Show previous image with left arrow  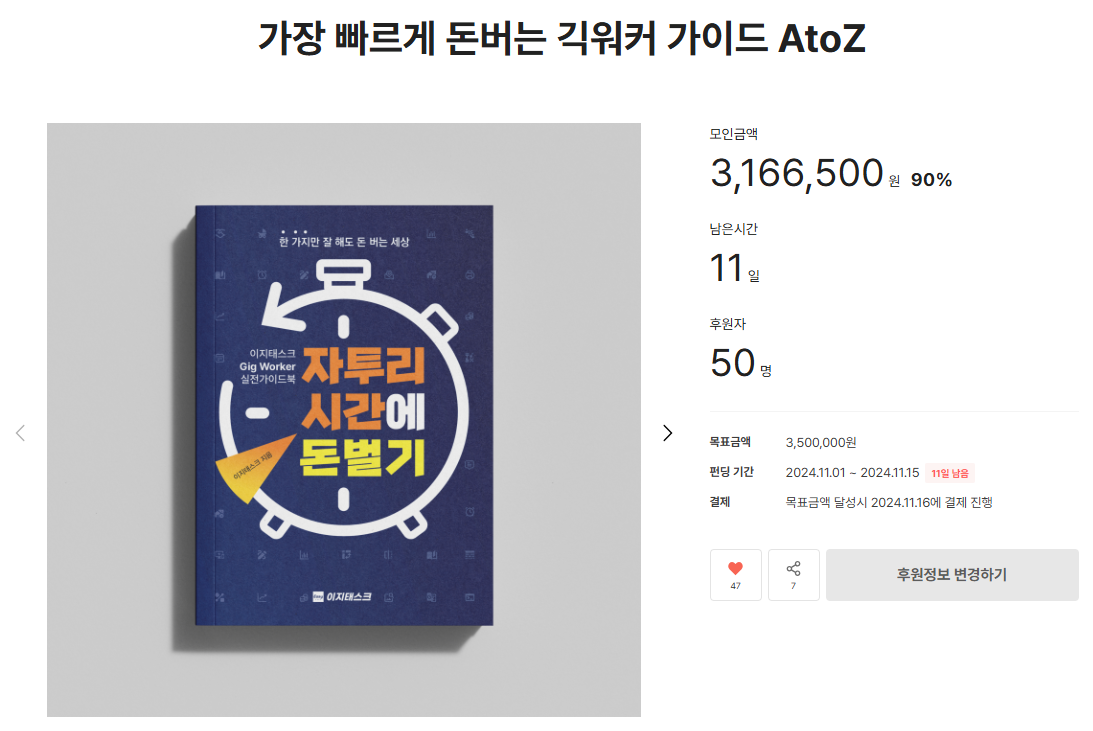click(21, 433)
